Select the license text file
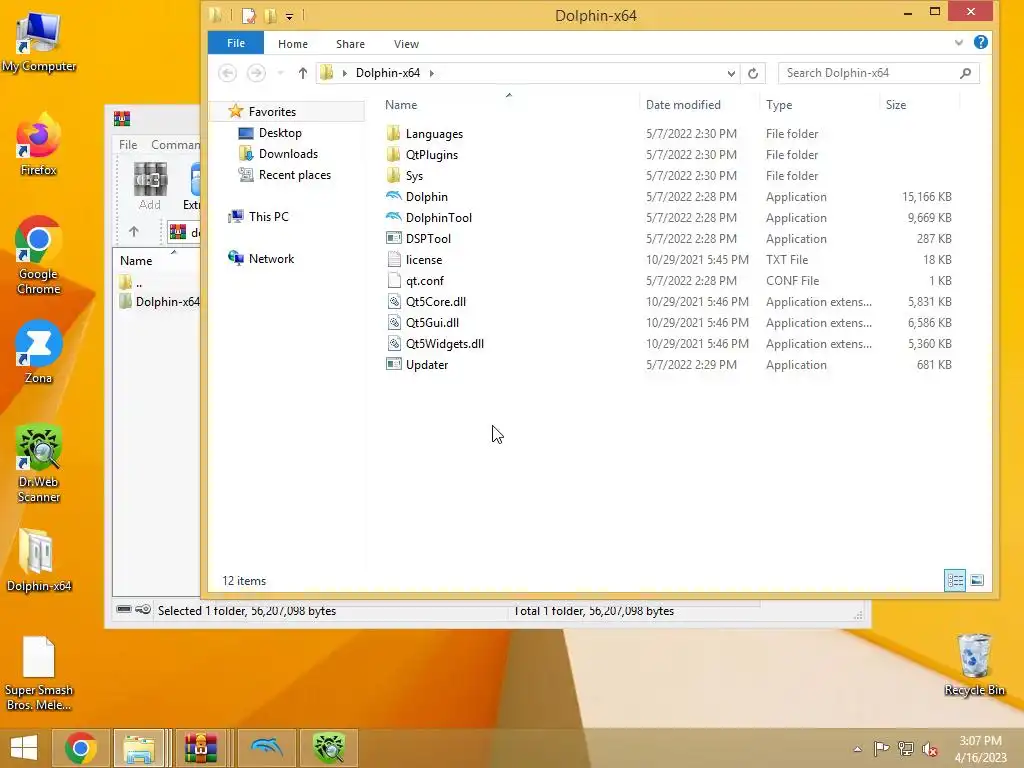Screen dimensions: 1024x768 (424, 260)
